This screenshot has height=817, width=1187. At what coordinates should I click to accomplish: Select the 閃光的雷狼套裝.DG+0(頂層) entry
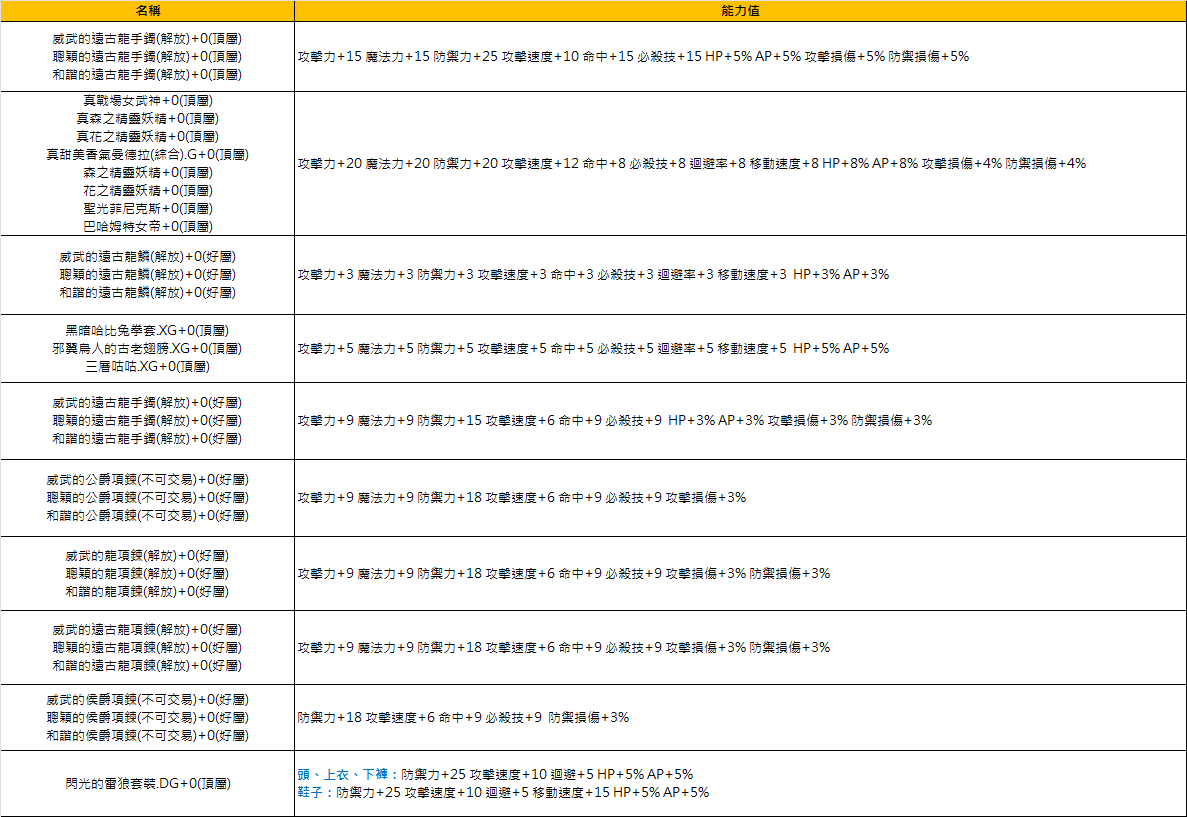point(148,784)
